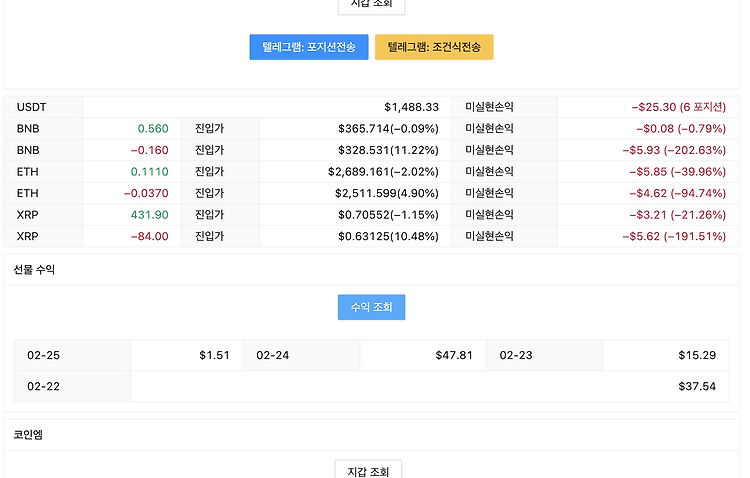Click the yellow 텔레그램: 조건식전송 button
Viewport: 750px width, 478px height.
tap(434, 47)
